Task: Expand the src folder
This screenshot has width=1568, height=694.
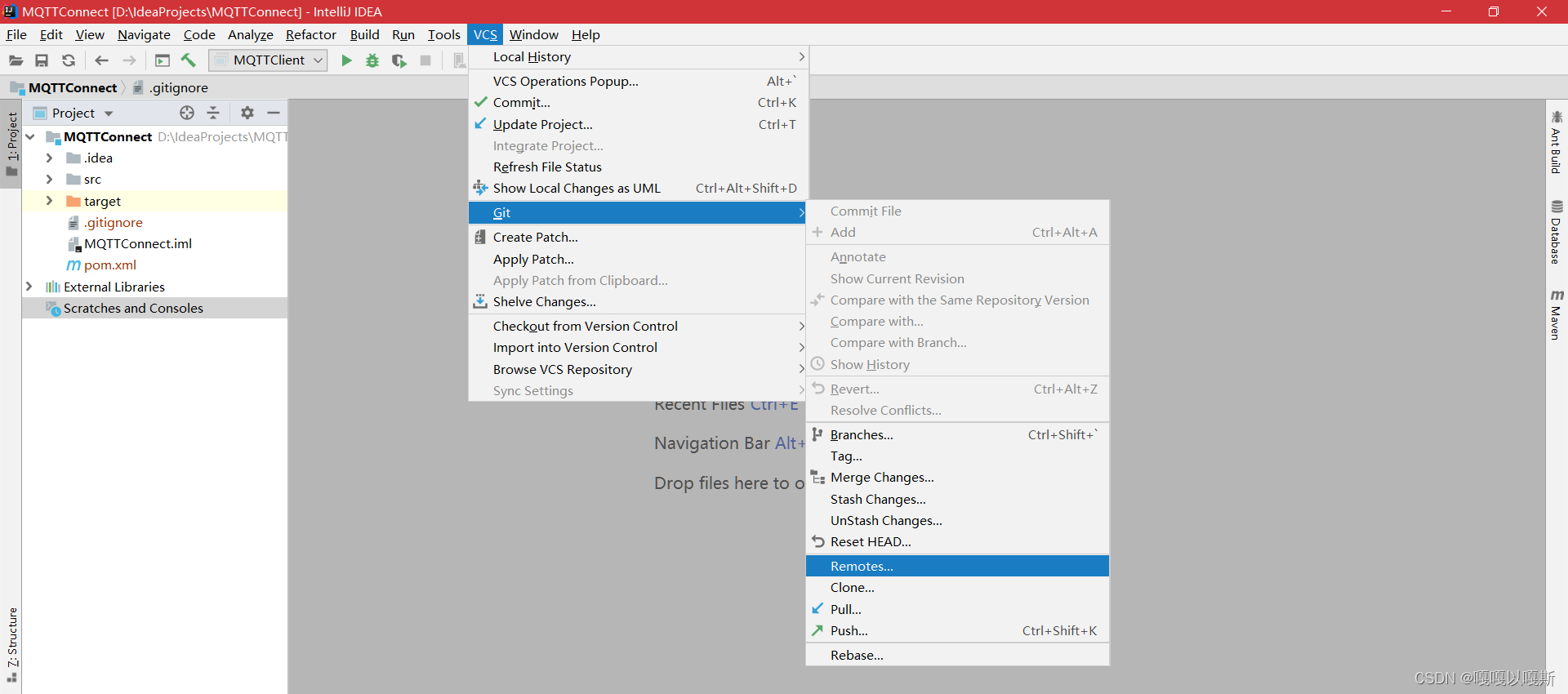Action: tap(49, 179)
